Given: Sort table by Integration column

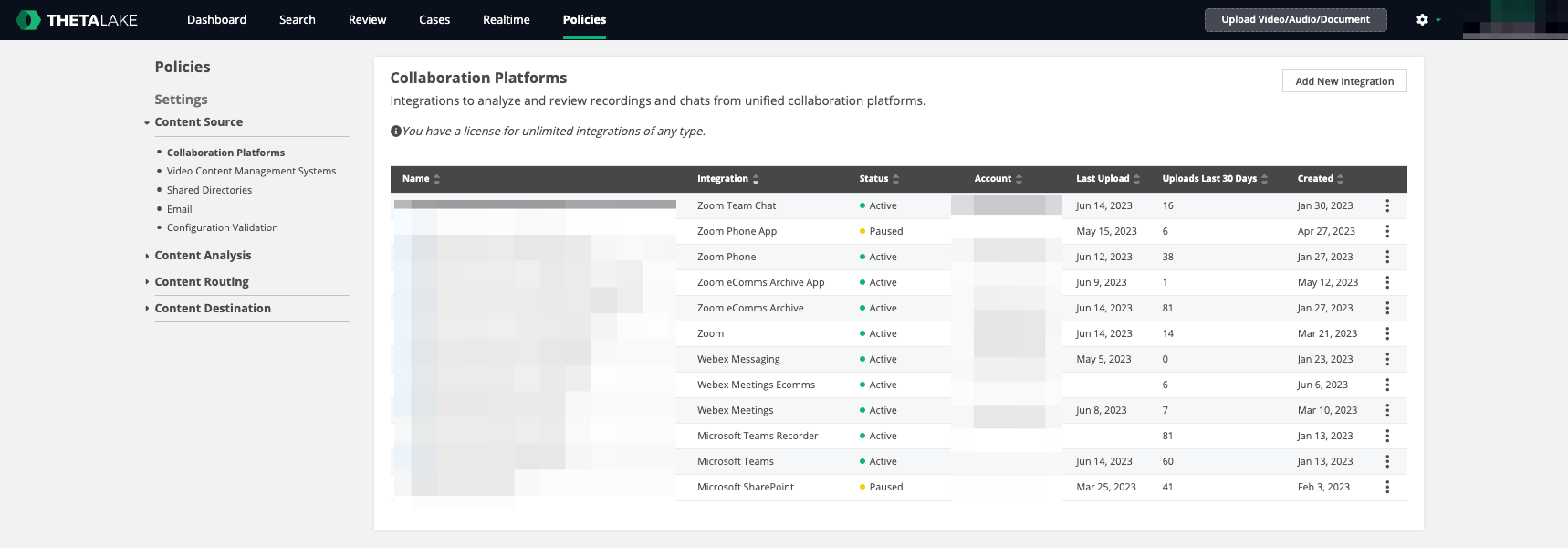Looking at the screenshot, I should (728, 179).
